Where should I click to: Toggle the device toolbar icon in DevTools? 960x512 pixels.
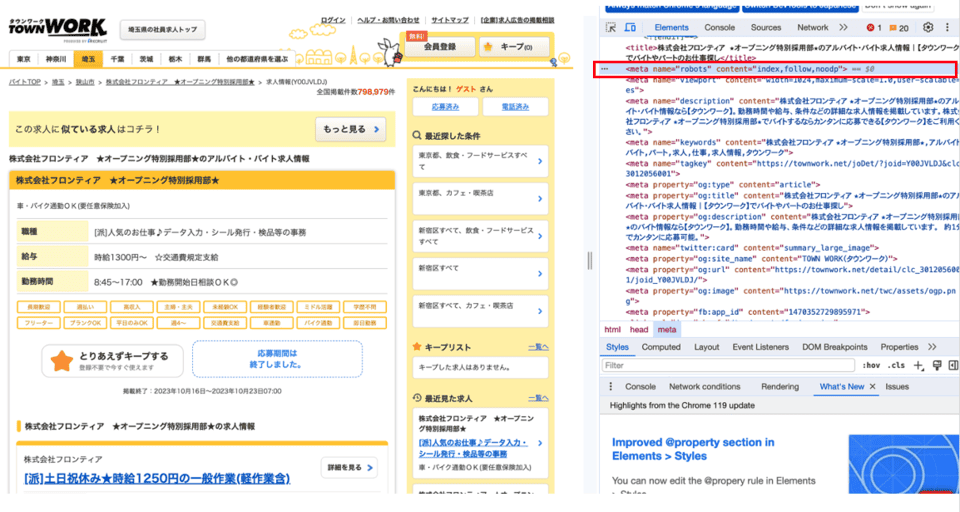click(630, 28)
